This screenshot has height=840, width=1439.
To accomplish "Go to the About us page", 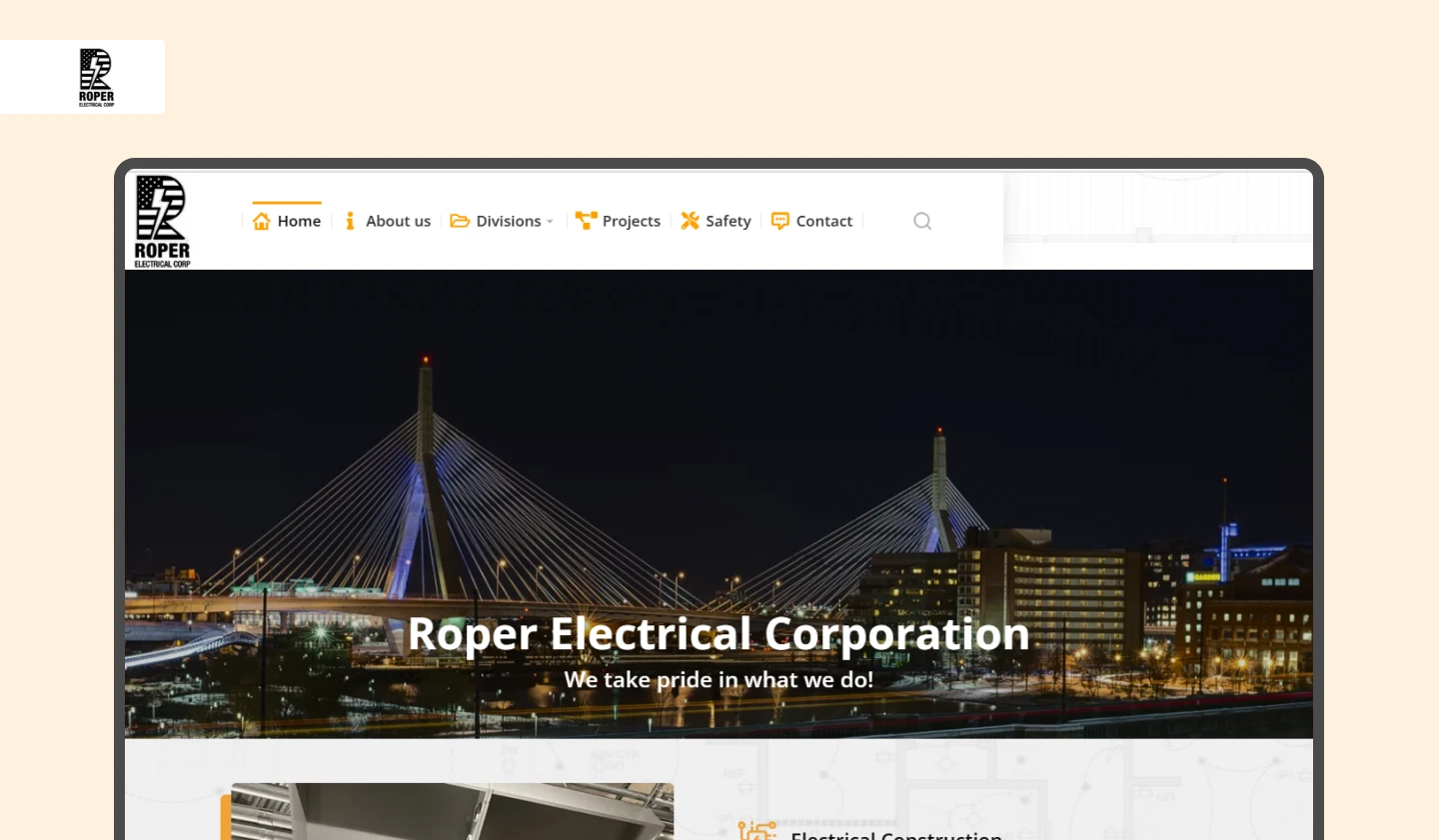I will (x=398, y=221).
